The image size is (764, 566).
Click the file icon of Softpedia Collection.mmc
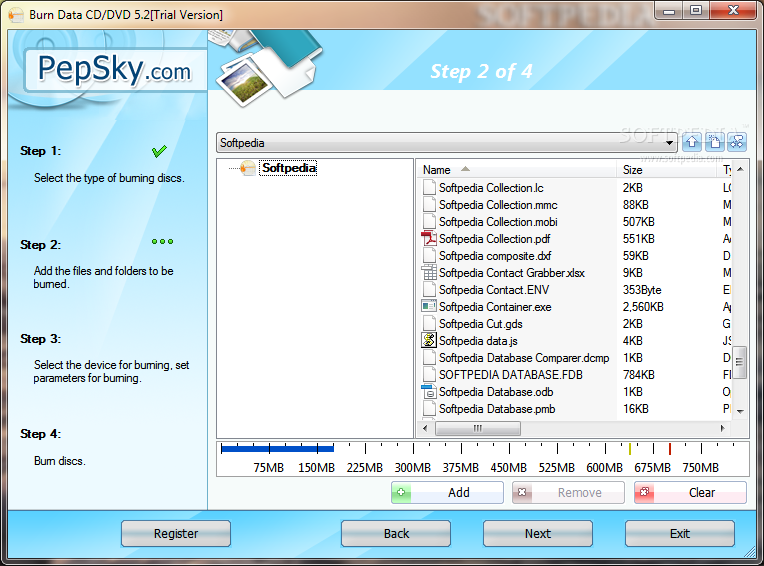[x=429, y=205]
